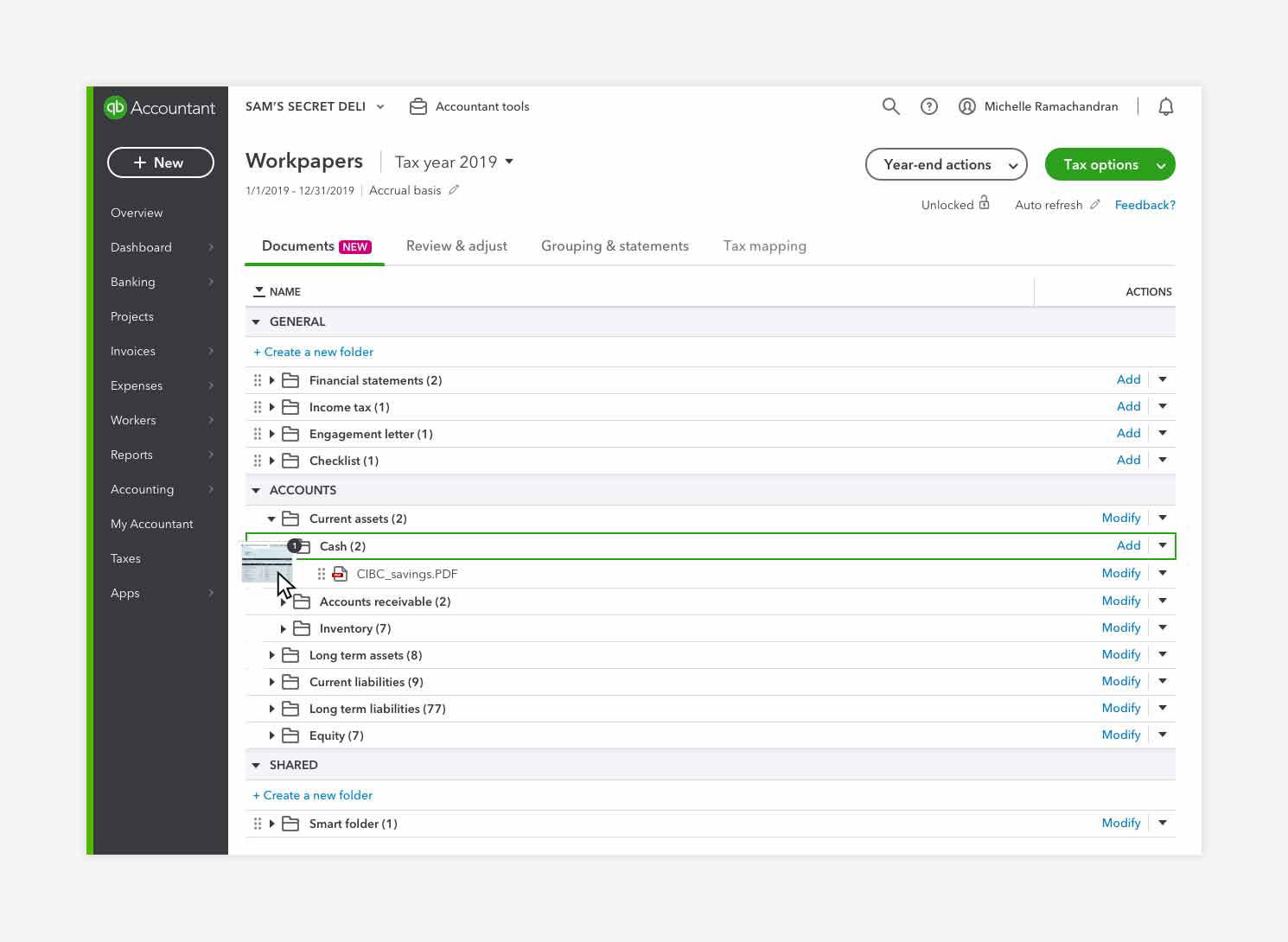Switch to the Review & adjust tab
The height and width of the screenshot is (942, 1288).
point(456,246)
